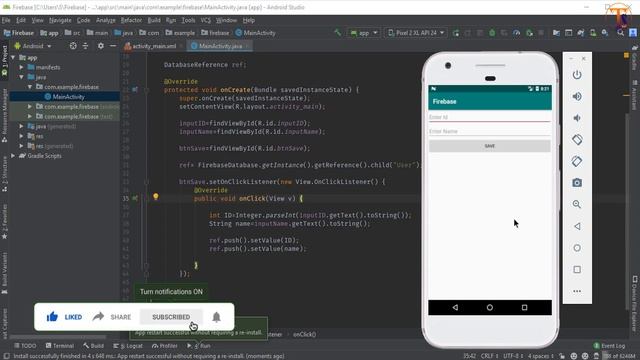Open the emulator extended controls (three dots)
Viewport: 640px width, 360px height.
(x=577, y=291)
